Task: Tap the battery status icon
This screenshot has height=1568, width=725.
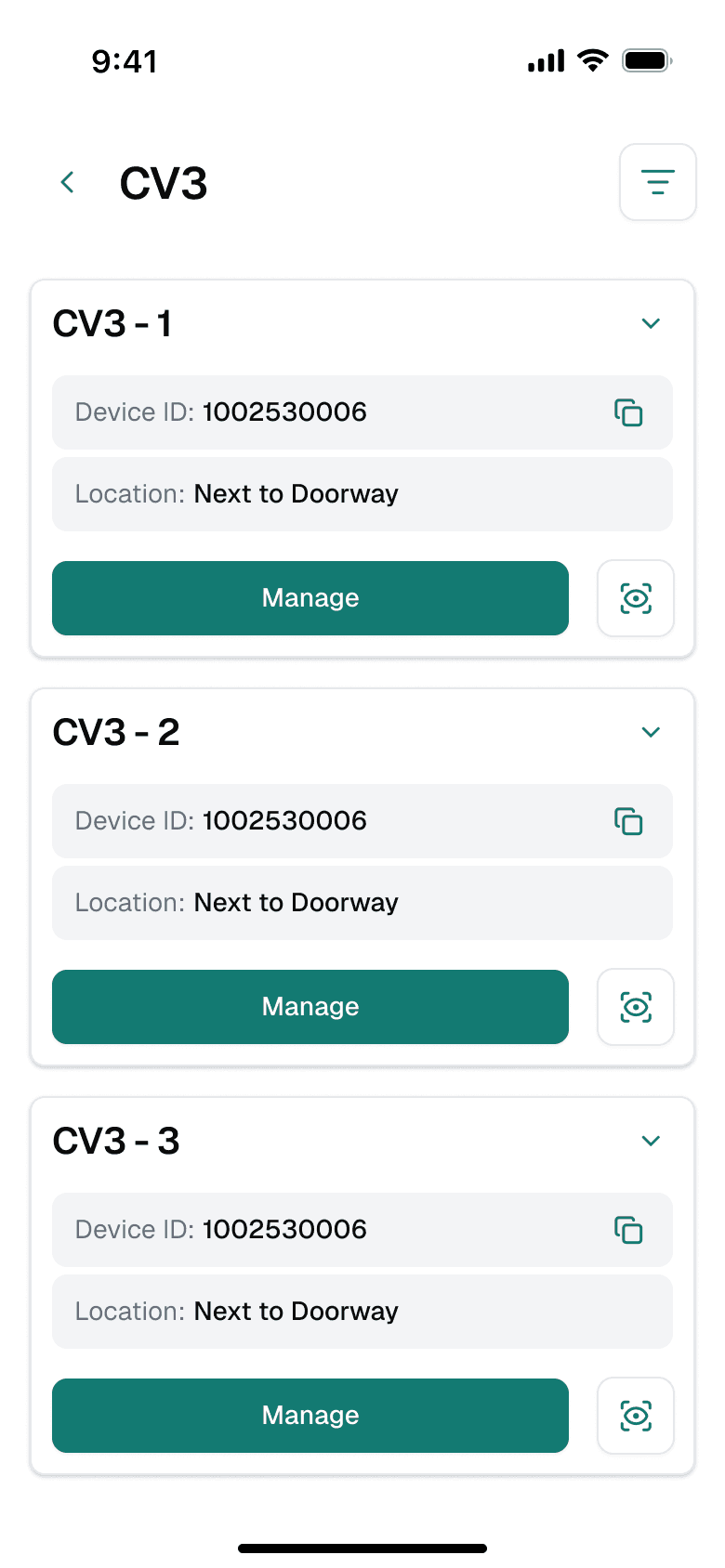Action: point(647,61)
